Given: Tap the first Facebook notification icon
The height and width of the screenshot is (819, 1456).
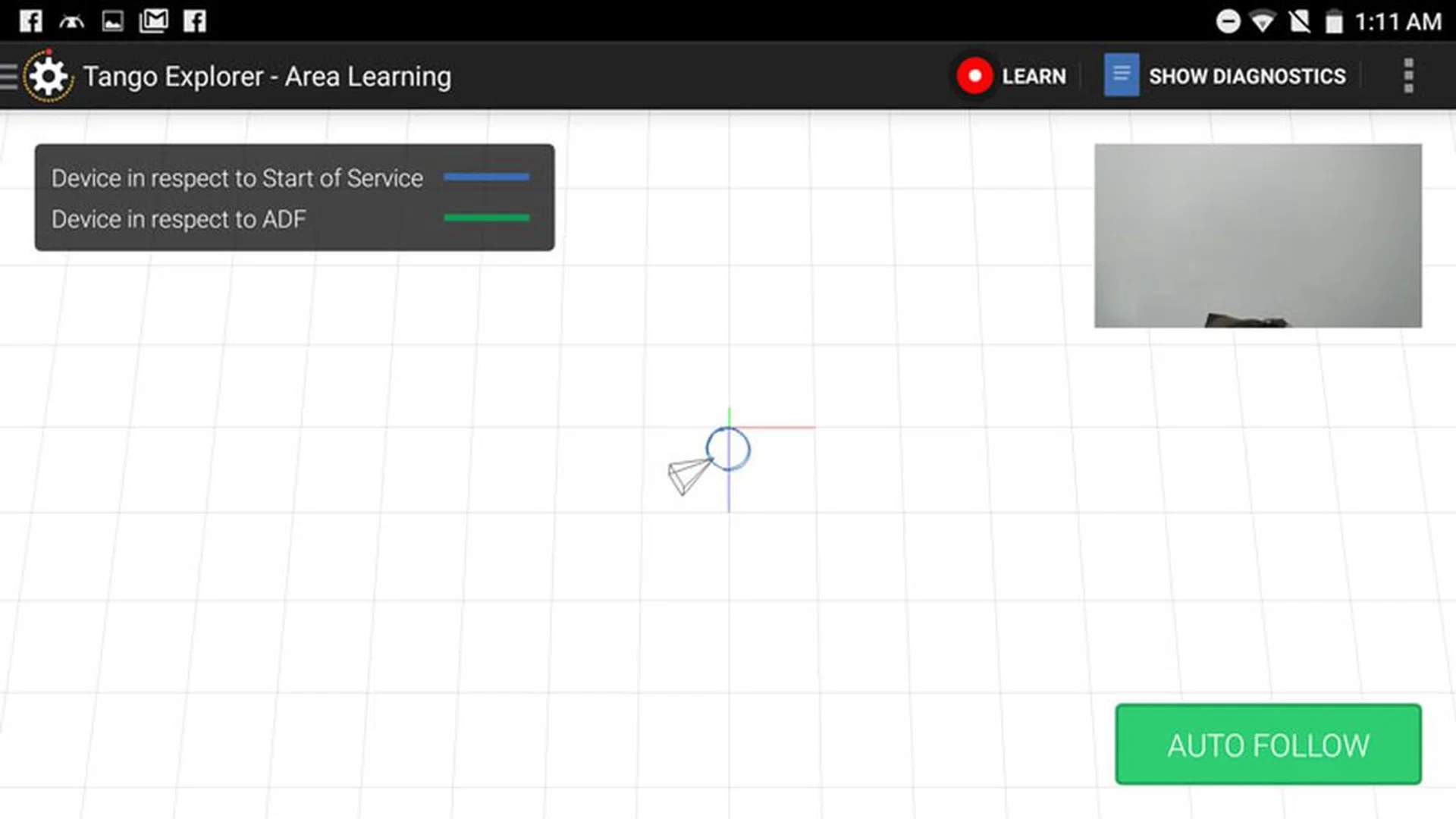Looking at the screenshot, I should [30, 20].
